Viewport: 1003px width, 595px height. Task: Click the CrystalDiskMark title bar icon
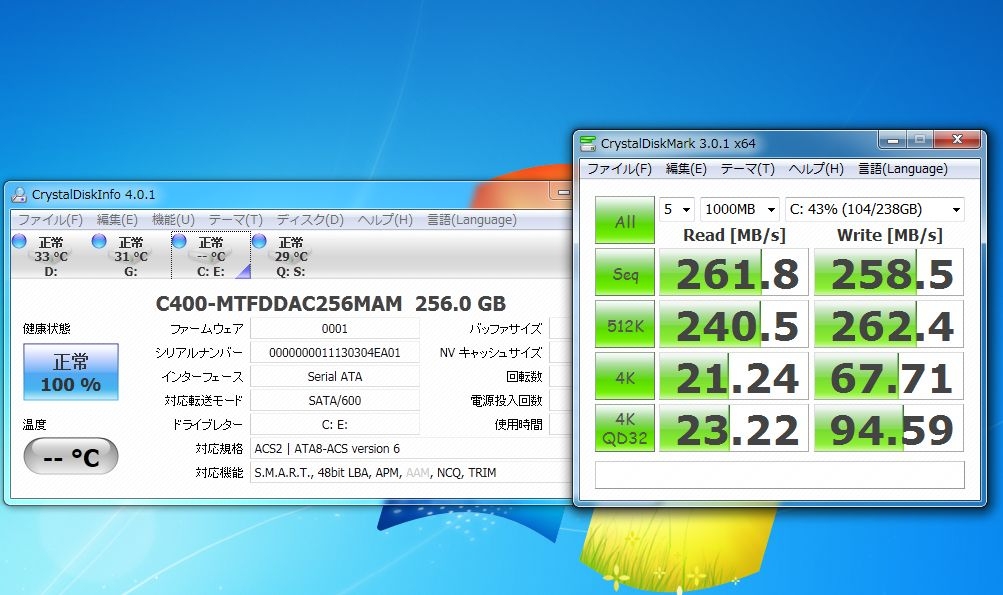click(588, 142)
